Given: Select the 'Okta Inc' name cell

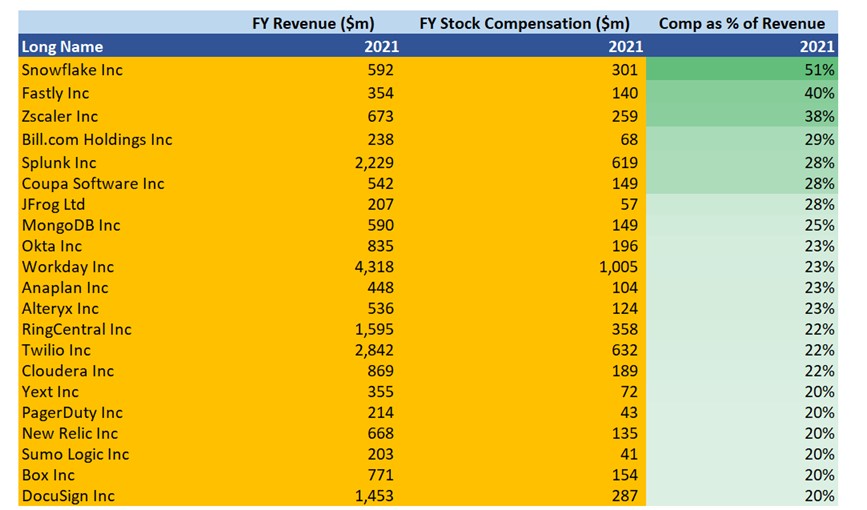Looking at the screenshot, I should [x=51, y=246].
